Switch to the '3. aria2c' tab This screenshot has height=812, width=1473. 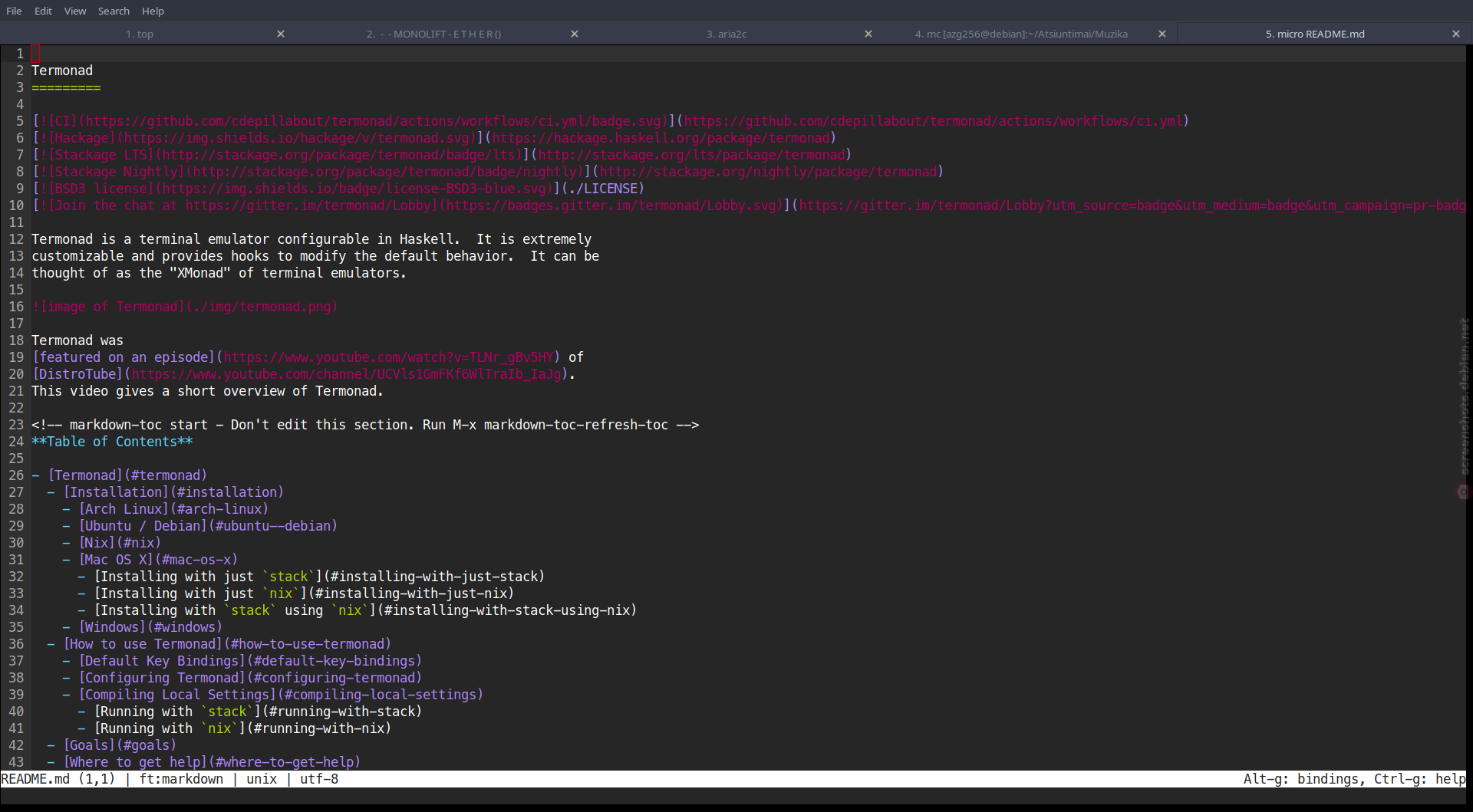[727, 34]
